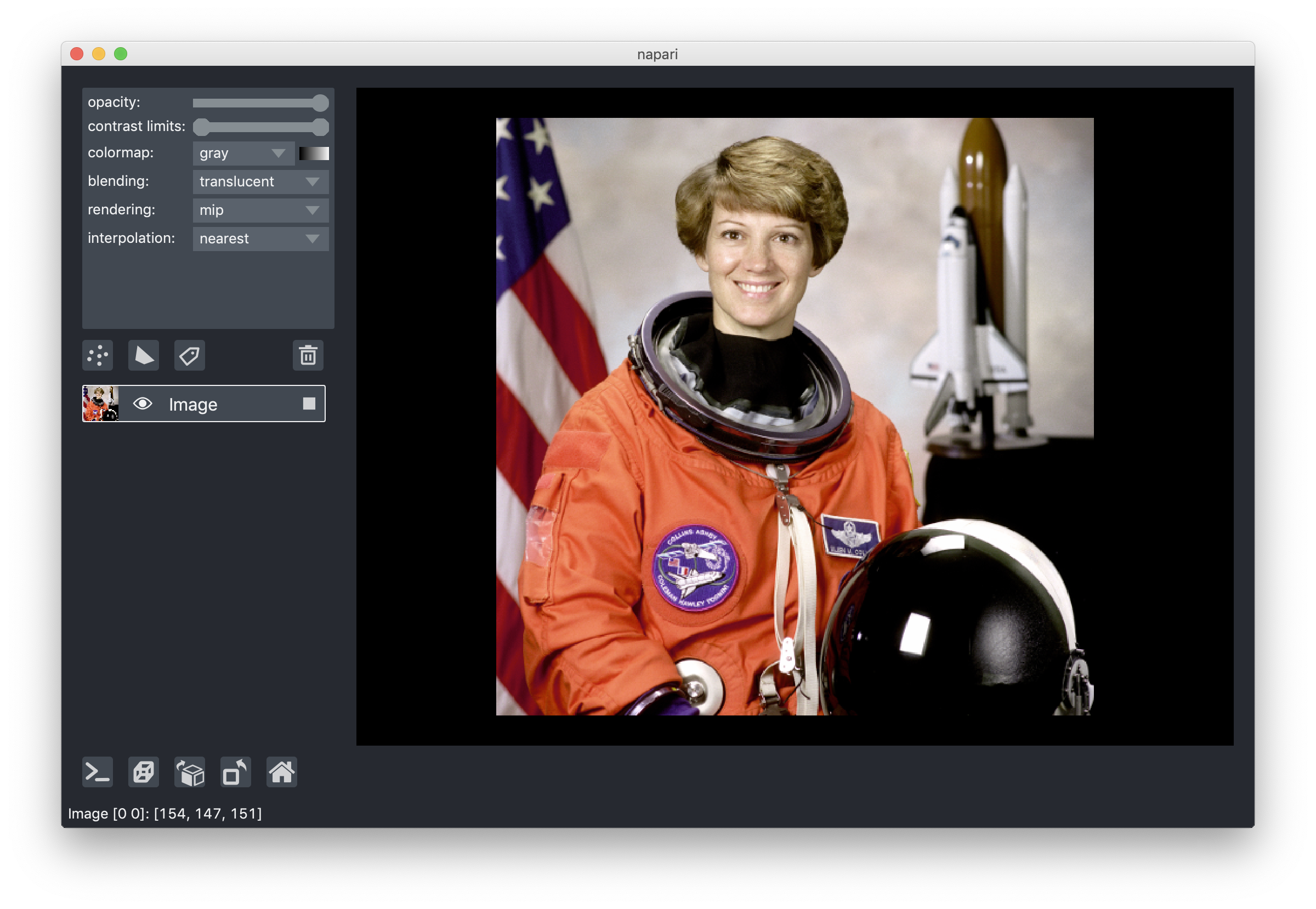Toggle 2D/3D view cube button
The width and height of the screenshot is (1316, 909).
click(x=144, y=772)
